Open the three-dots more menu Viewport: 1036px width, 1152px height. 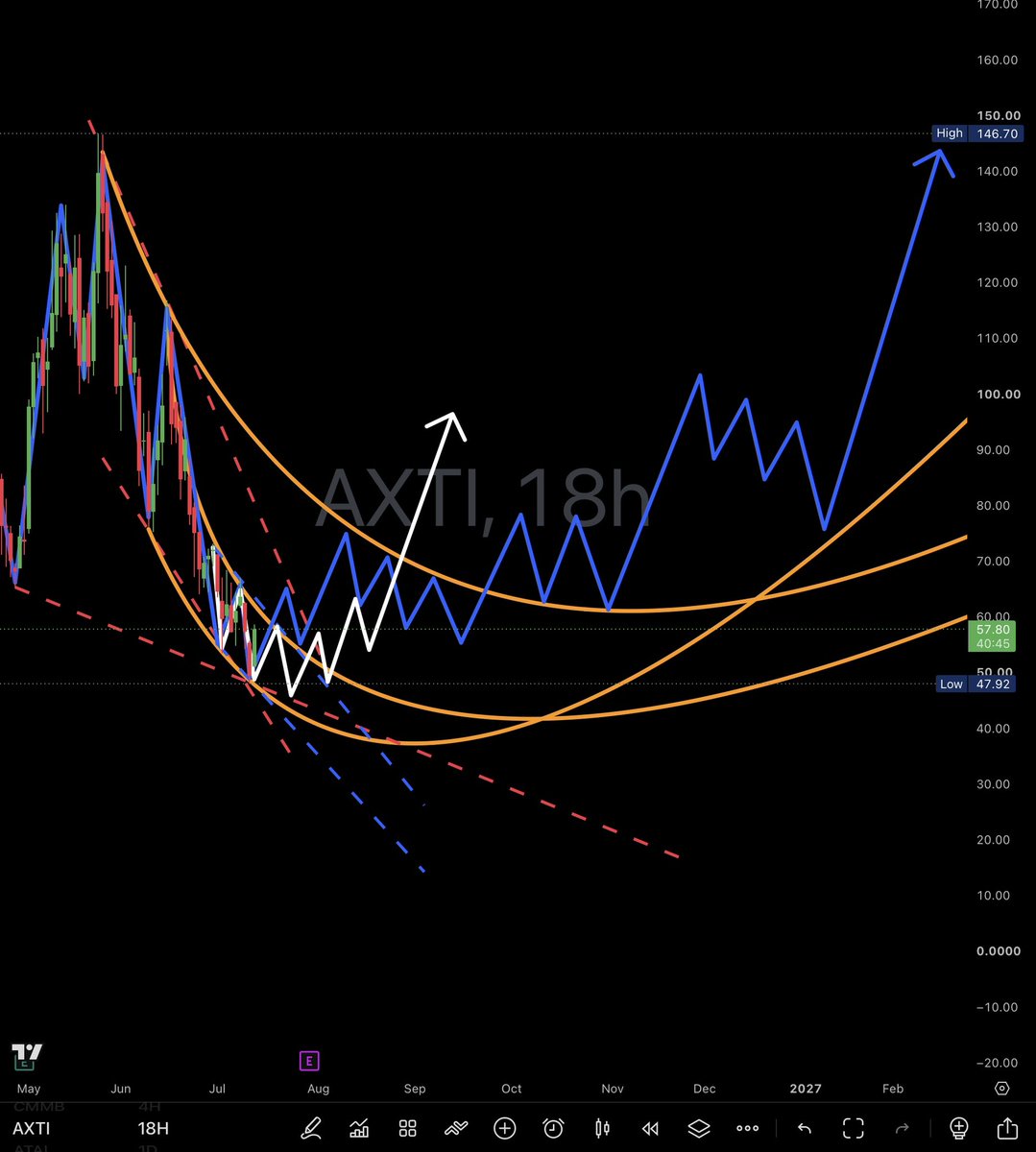click(x=747, y=1128)
